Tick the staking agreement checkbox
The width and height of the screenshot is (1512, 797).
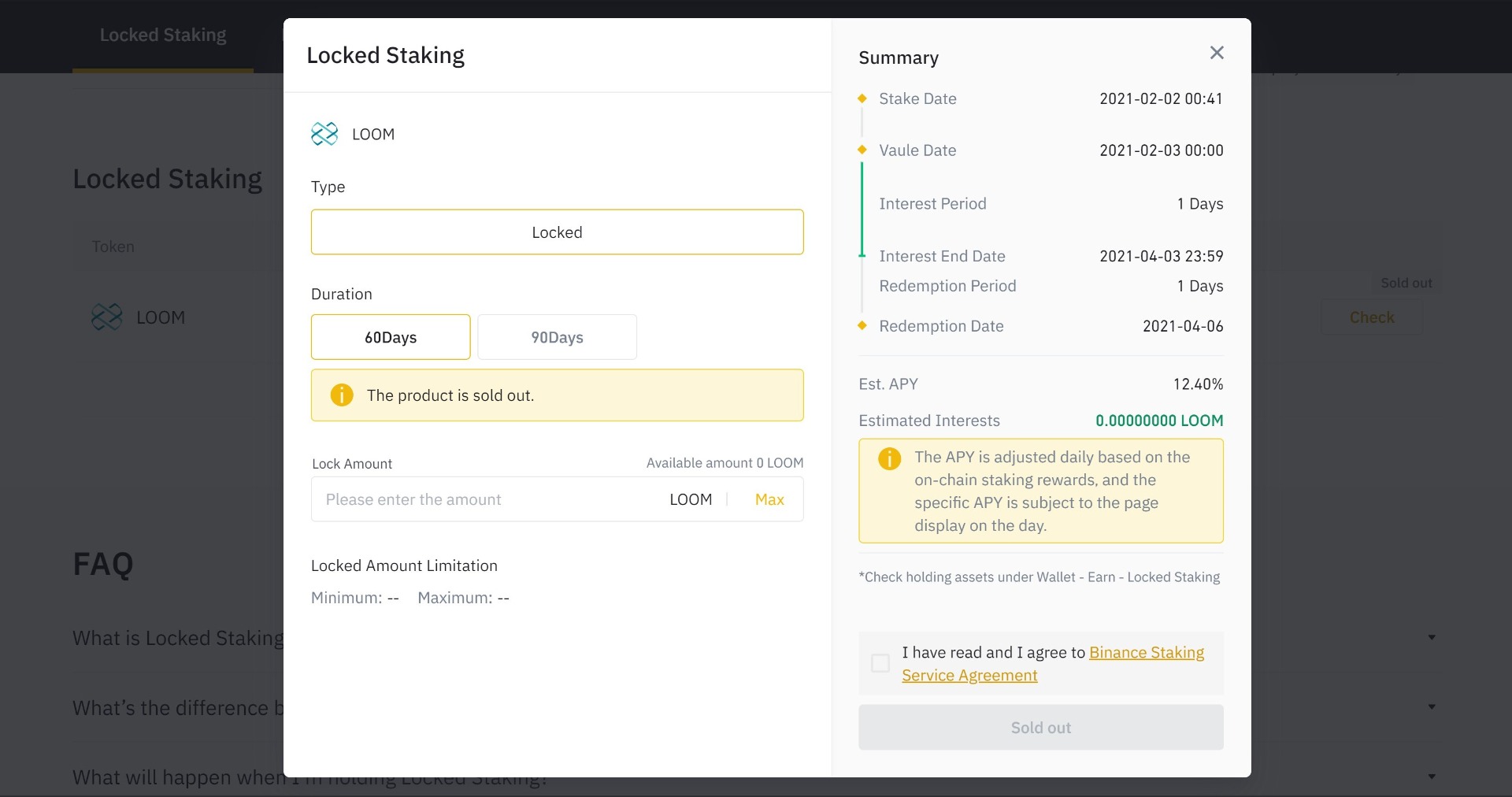point(880,663)
